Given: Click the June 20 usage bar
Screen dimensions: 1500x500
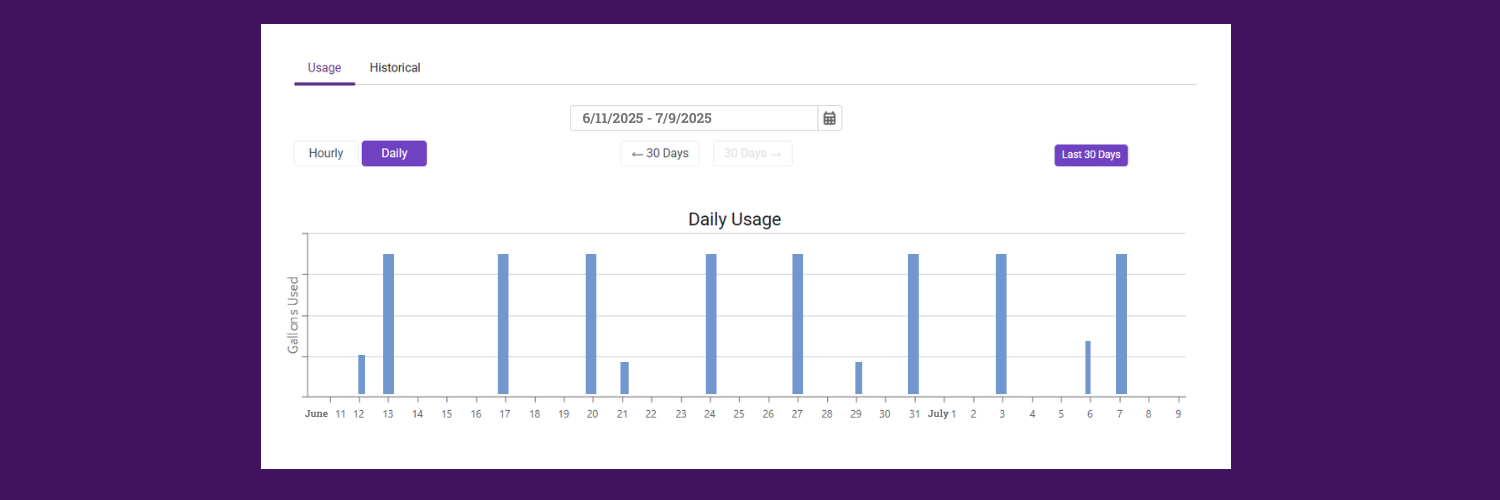Looking at the screenshot, I should coord(591,324).
